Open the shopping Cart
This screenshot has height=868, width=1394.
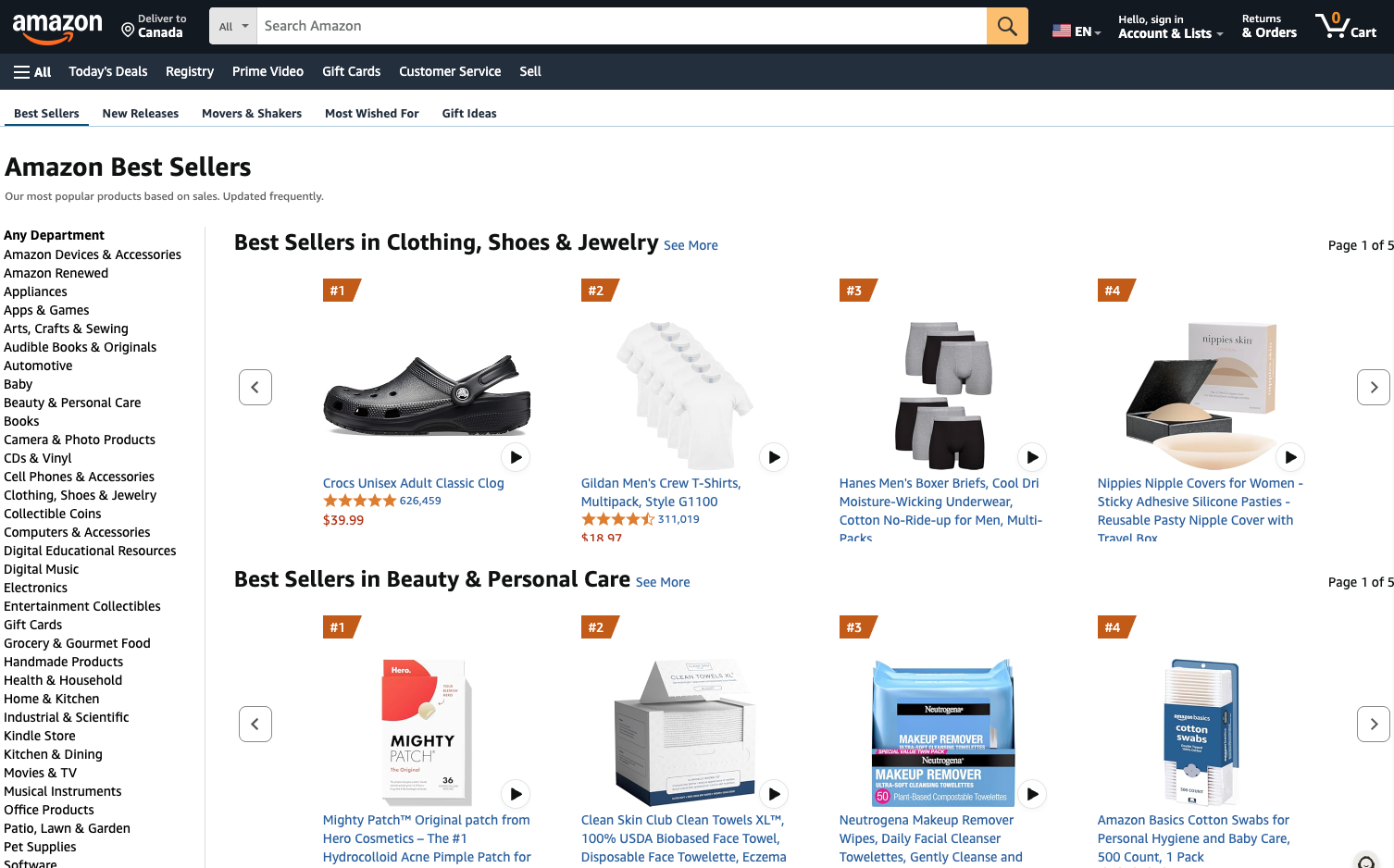click(x=1345, y=26)
